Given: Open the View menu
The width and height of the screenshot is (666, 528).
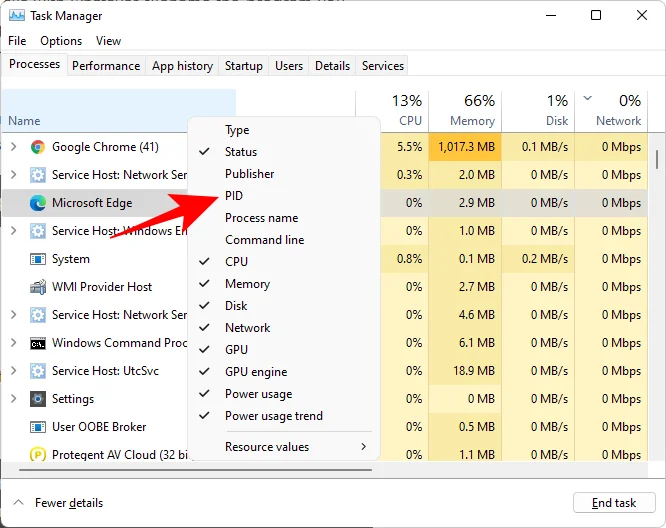Looking at the screenshot, I should [x=108, y=41].
